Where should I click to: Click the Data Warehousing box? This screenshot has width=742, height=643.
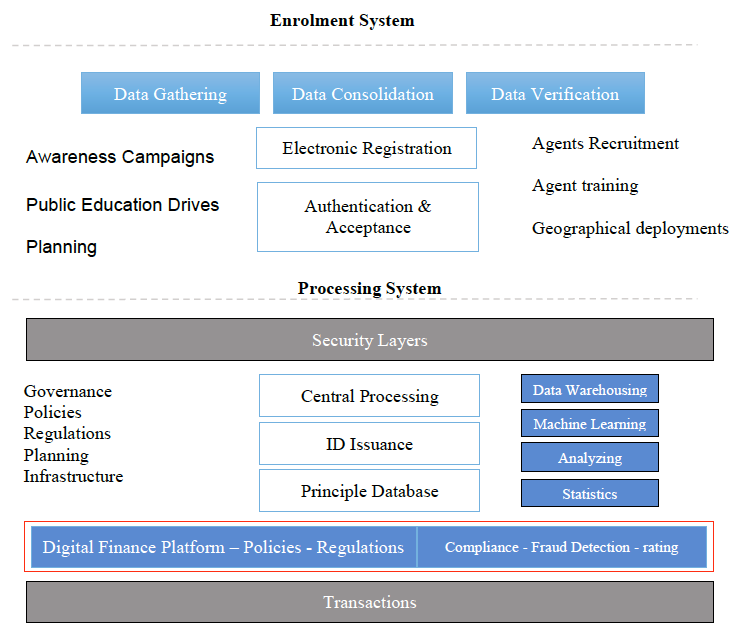tap(590, 389)
